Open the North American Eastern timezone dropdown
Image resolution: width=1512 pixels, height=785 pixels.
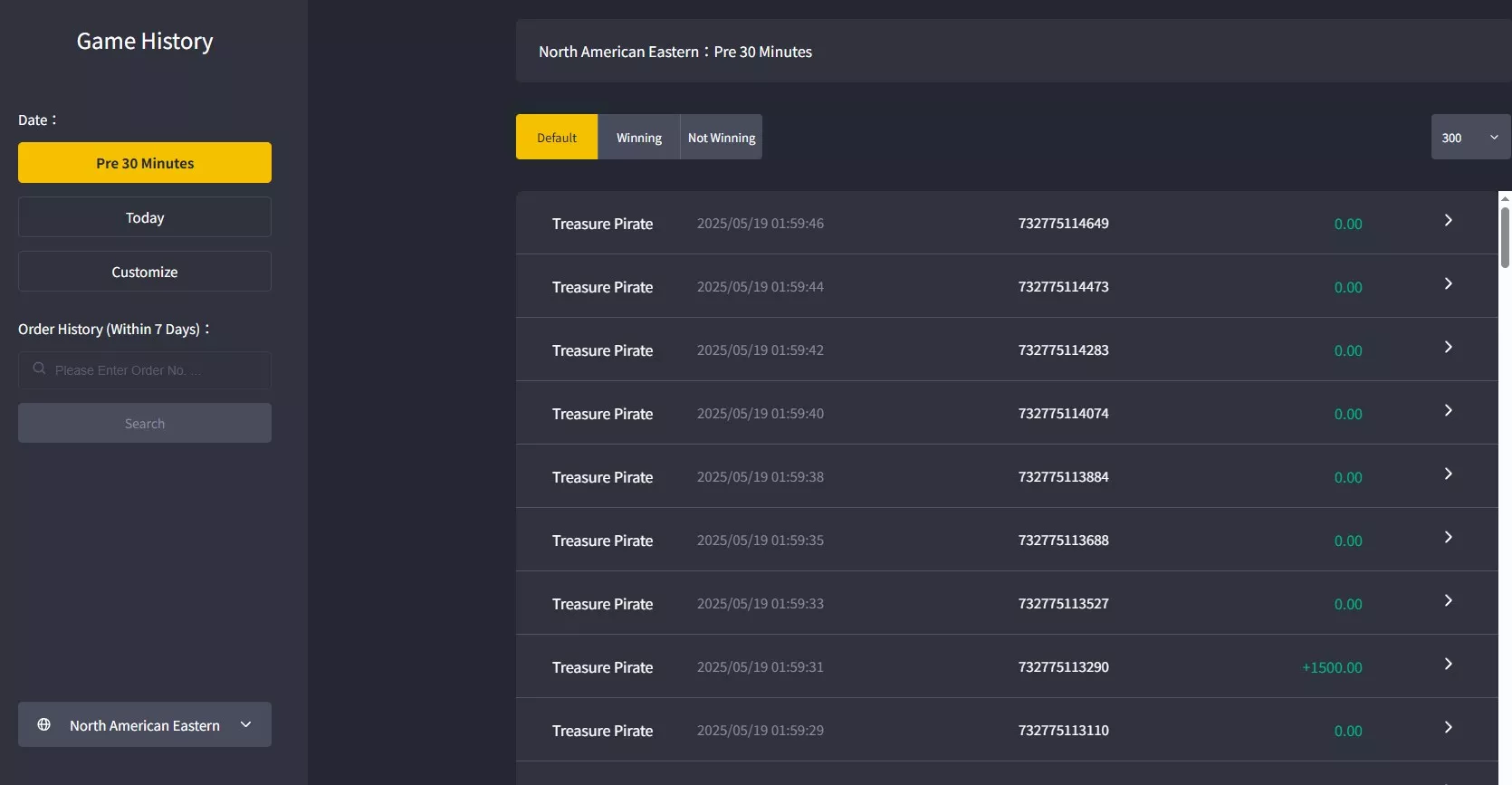145,724
